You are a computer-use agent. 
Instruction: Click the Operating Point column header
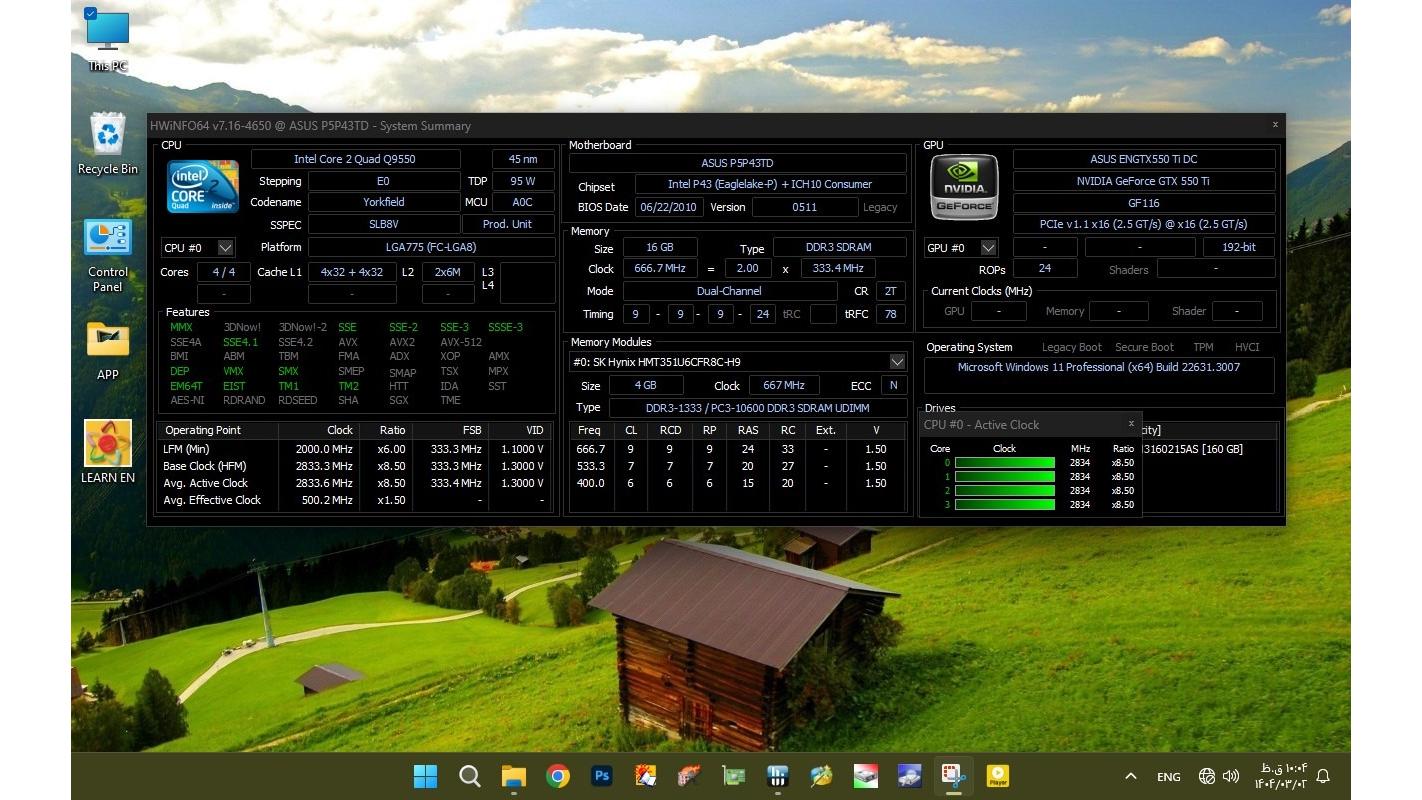point(203,430)
